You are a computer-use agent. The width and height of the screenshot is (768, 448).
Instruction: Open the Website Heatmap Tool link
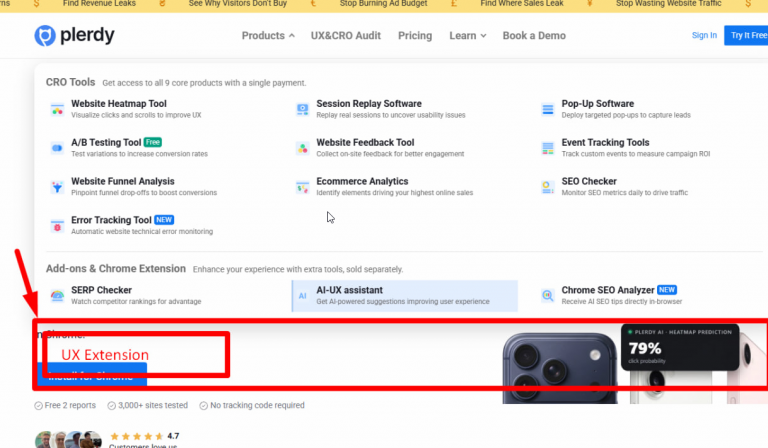click(x=119, y=104)
